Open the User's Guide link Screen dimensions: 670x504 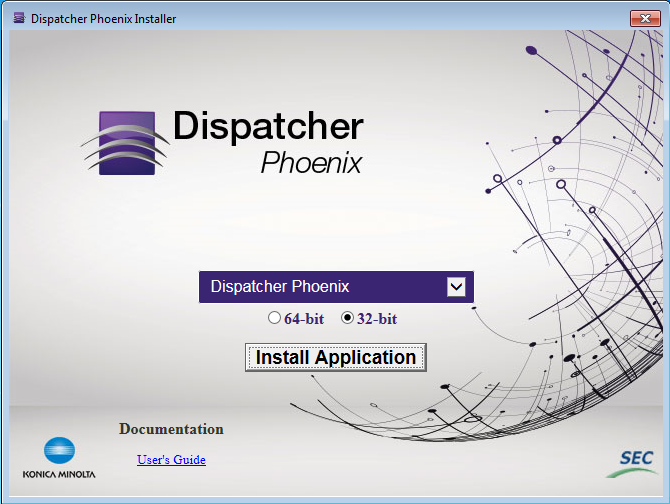coord(171,460)
